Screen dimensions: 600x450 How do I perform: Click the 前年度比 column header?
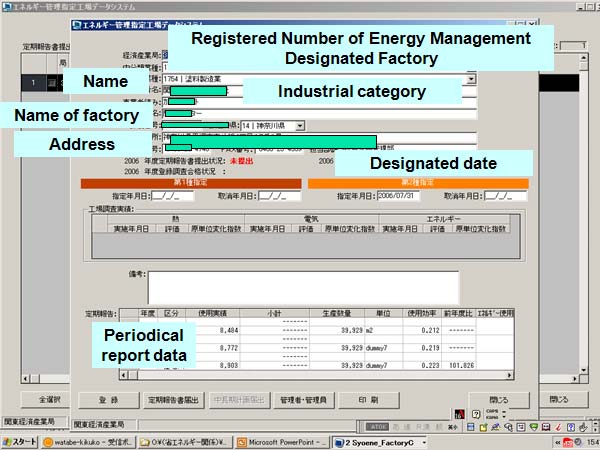point(458,313)
